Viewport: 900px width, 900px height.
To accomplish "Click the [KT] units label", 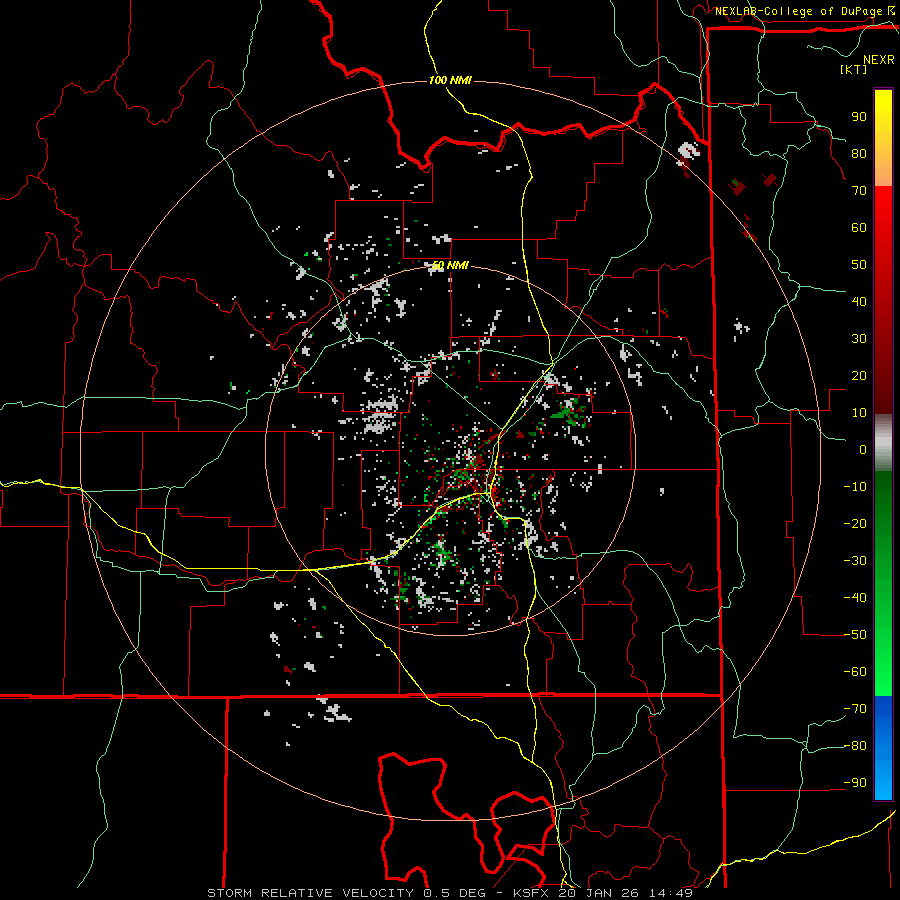I will coord(854,69).
